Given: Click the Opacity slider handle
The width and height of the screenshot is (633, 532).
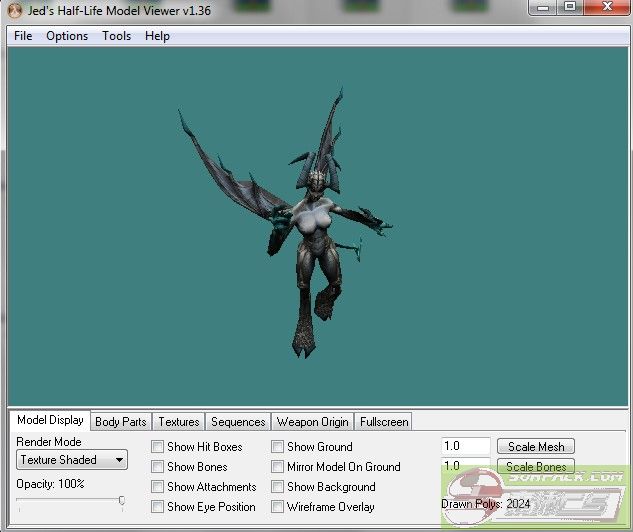Looking at the screenshot, I should pyautogui.click(x=122, y=500).
